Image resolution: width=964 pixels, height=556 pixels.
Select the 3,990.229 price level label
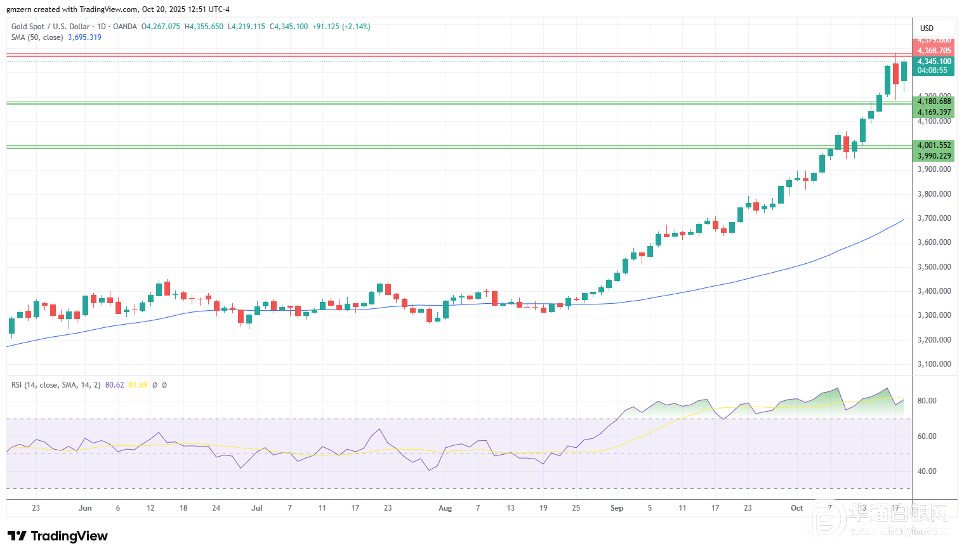pyautogui.click(x=934, y=155)
